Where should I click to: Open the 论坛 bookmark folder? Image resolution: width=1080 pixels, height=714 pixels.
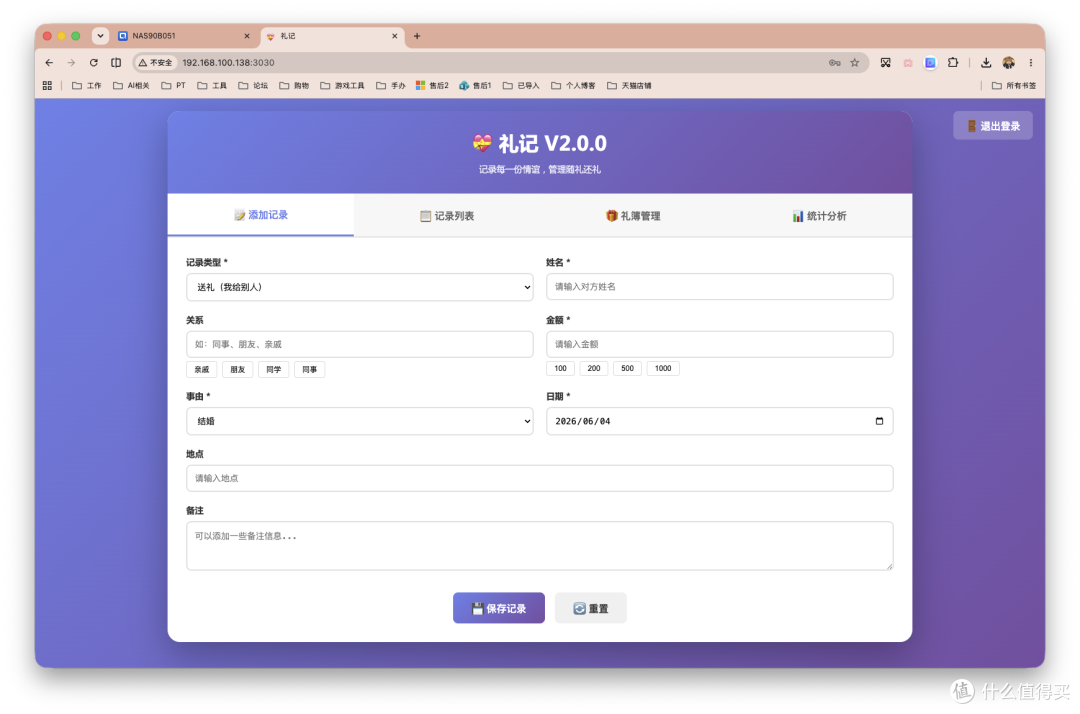click(253, 85)
